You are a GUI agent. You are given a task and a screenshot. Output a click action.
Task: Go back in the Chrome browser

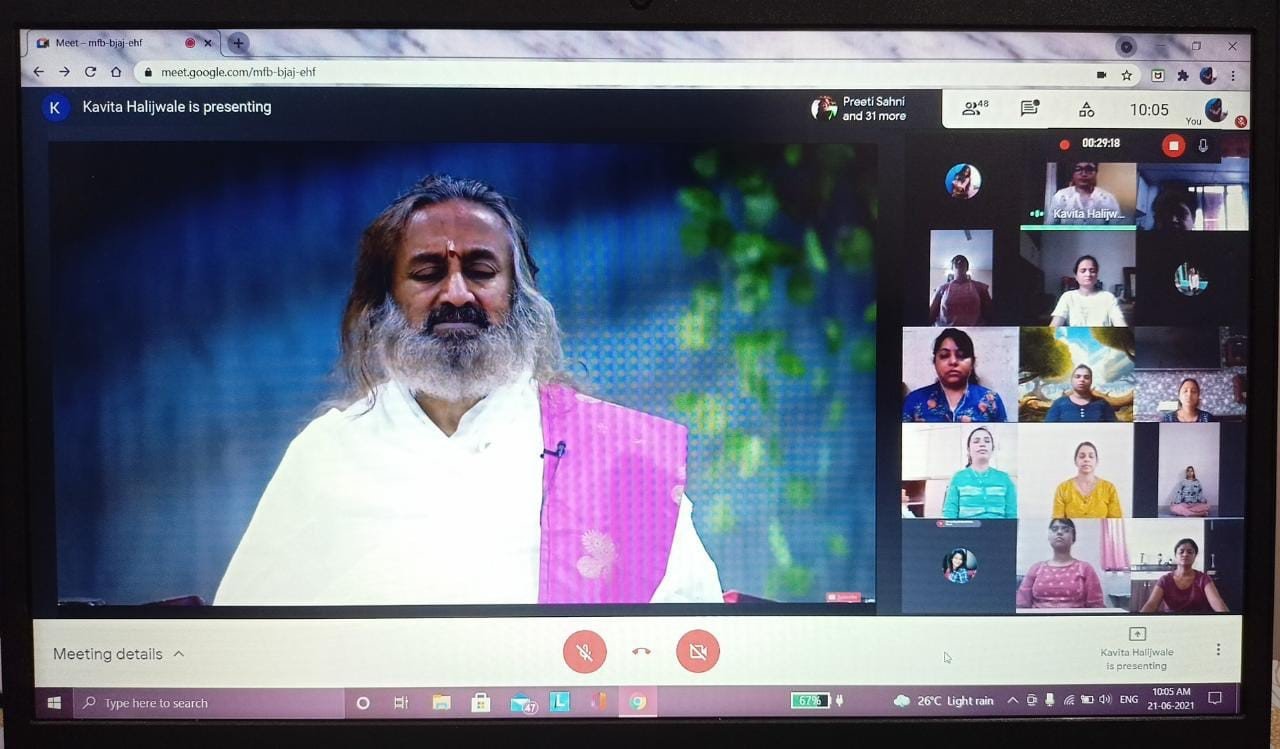point(39,72)
